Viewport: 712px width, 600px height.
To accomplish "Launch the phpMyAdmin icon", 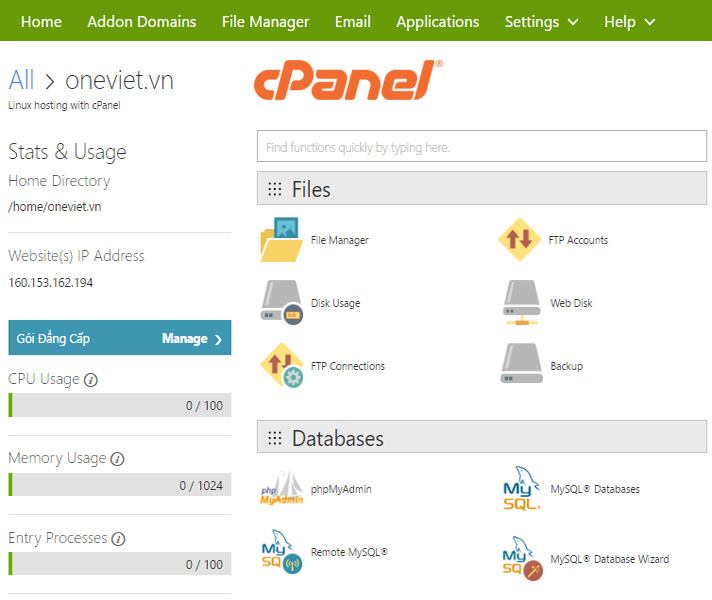I will click(281, 490).
